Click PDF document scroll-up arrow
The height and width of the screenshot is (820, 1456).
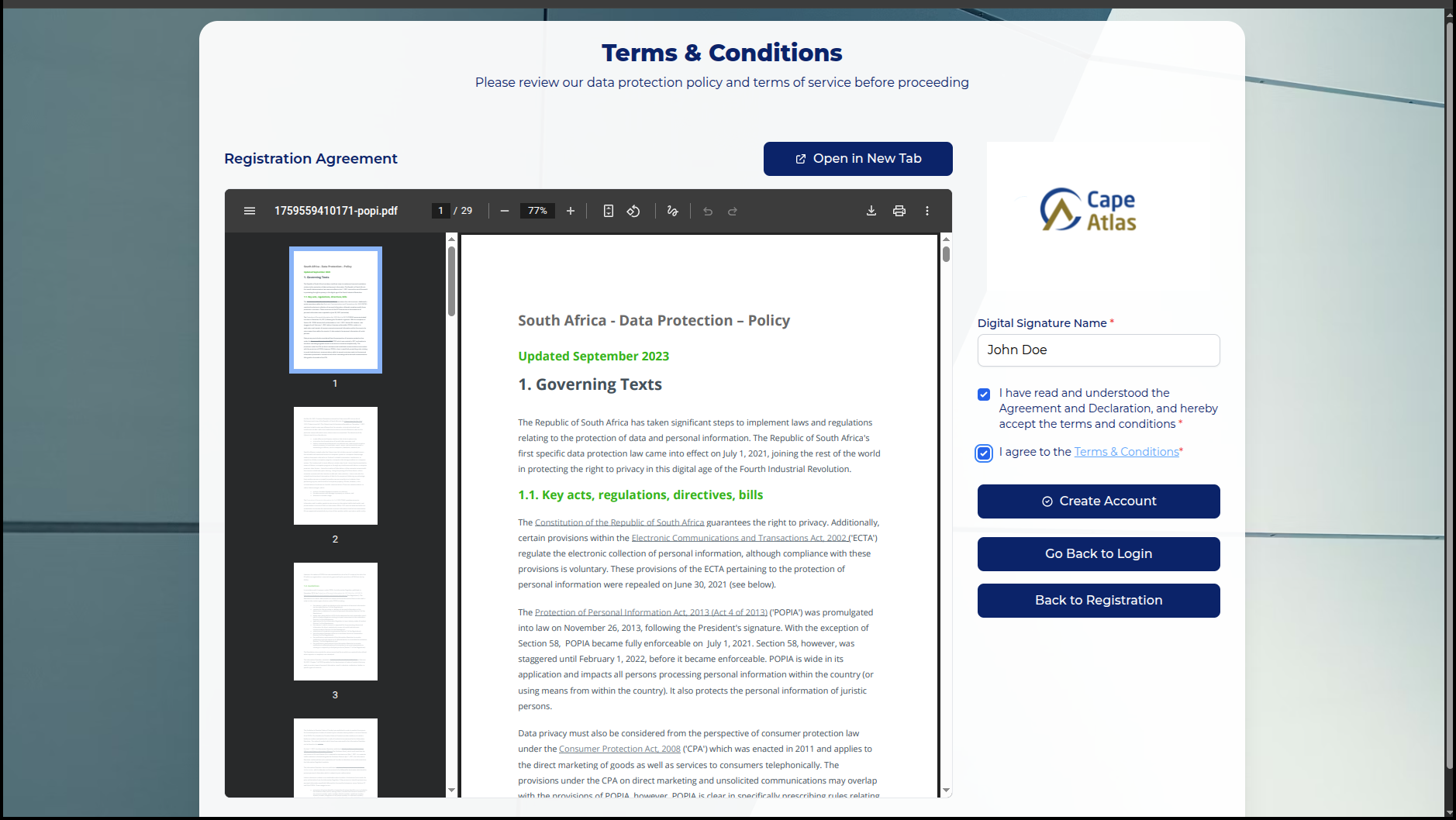pos(946,239)
